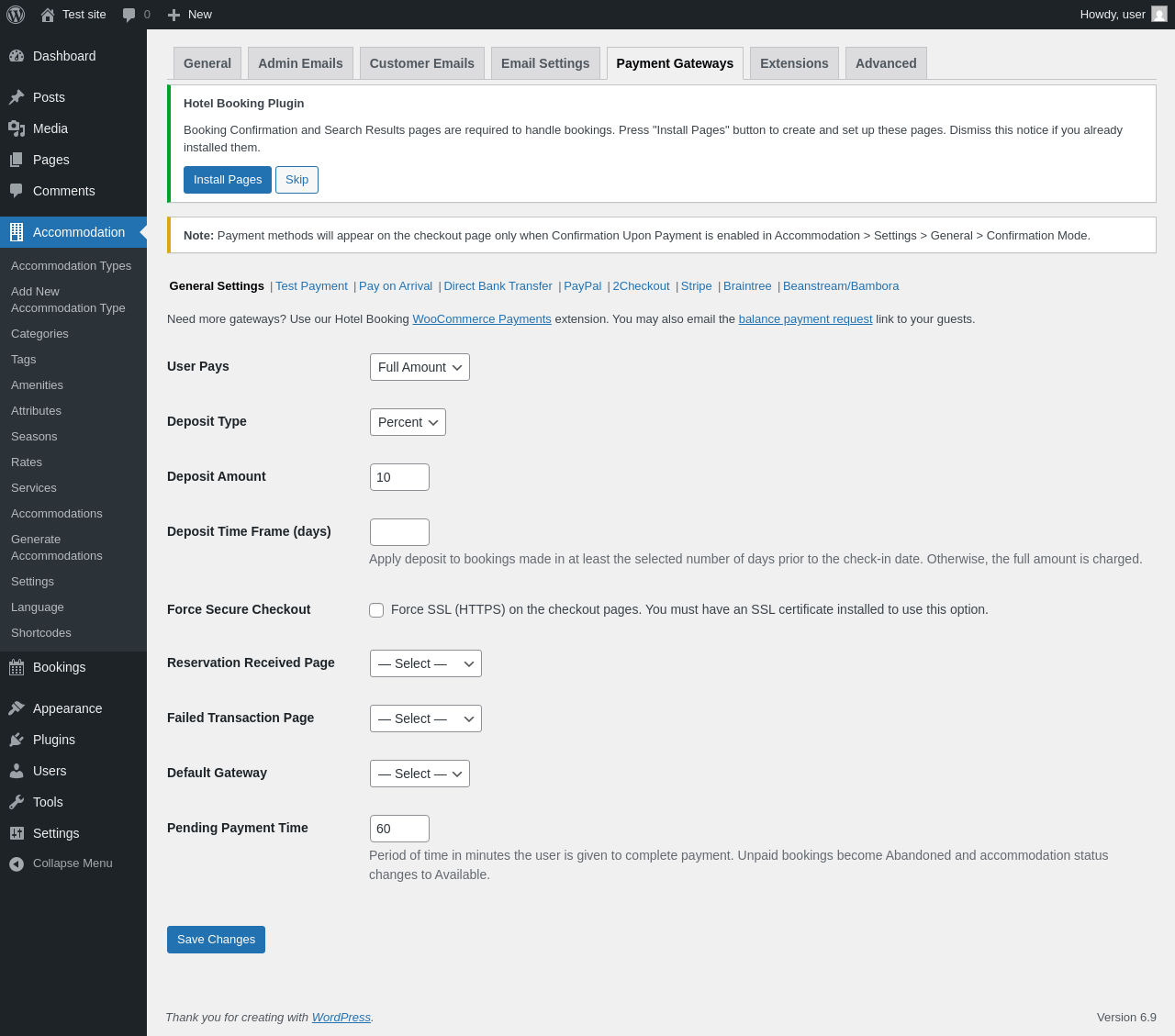
Task: Open the Attributes submenu item
Action: coord(37,411)
